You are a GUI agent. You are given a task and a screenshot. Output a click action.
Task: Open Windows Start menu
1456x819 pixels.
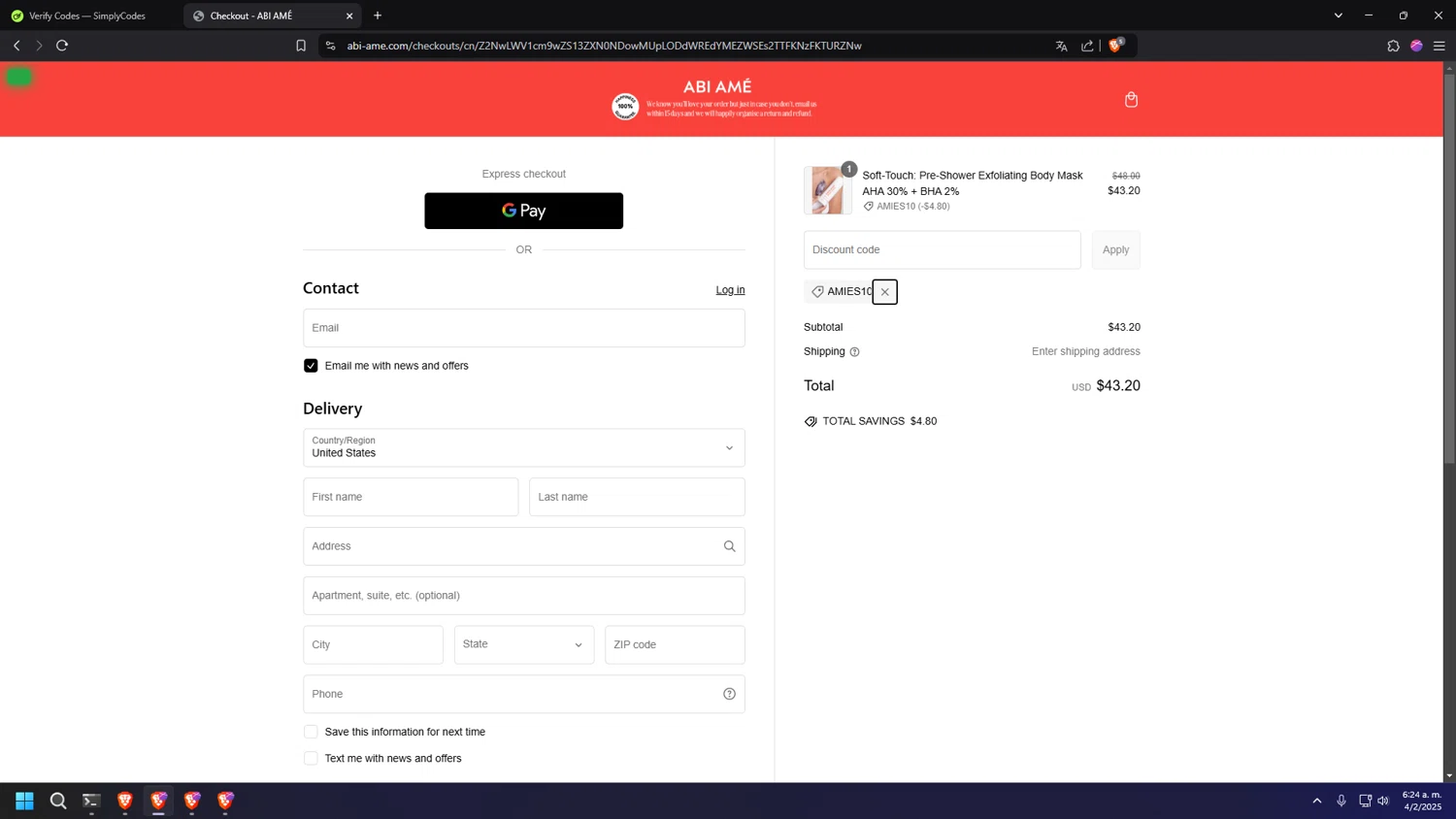24,801
